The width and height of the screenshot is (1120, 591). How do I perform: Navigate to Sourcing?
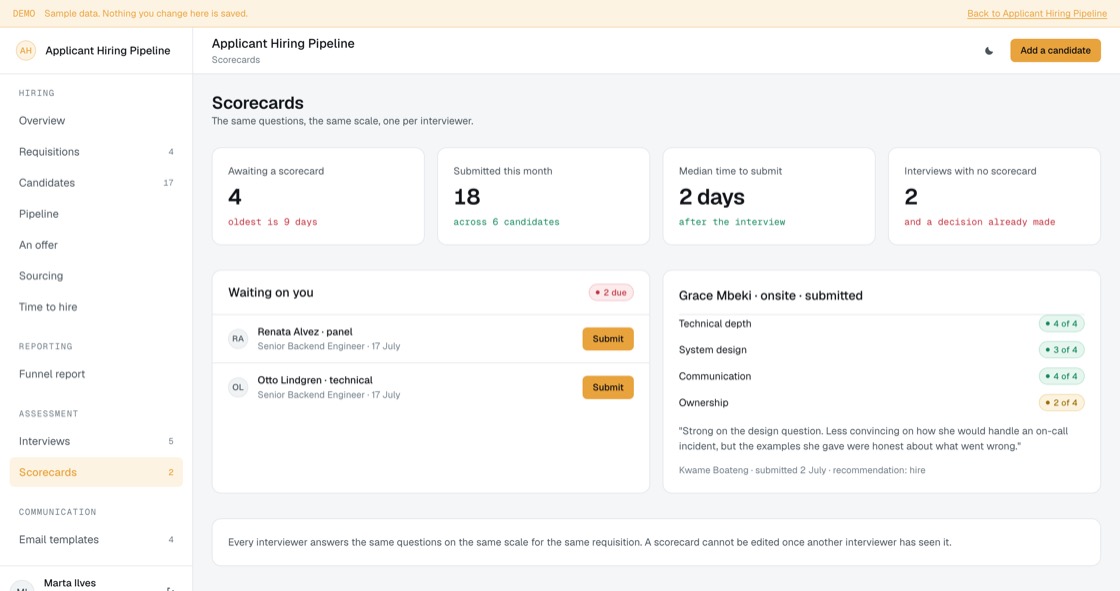[96, 276]
